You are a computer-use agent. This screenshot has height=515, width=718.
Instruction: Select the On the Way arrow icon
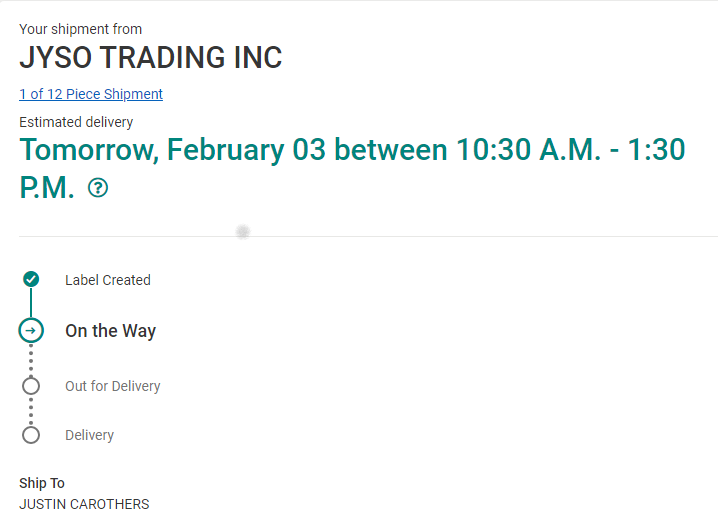click(31, 330)
